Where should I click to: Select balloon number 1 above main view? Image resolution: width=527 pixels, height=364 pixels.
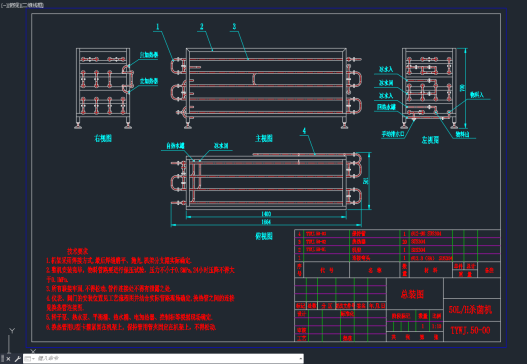pos(158,27)
